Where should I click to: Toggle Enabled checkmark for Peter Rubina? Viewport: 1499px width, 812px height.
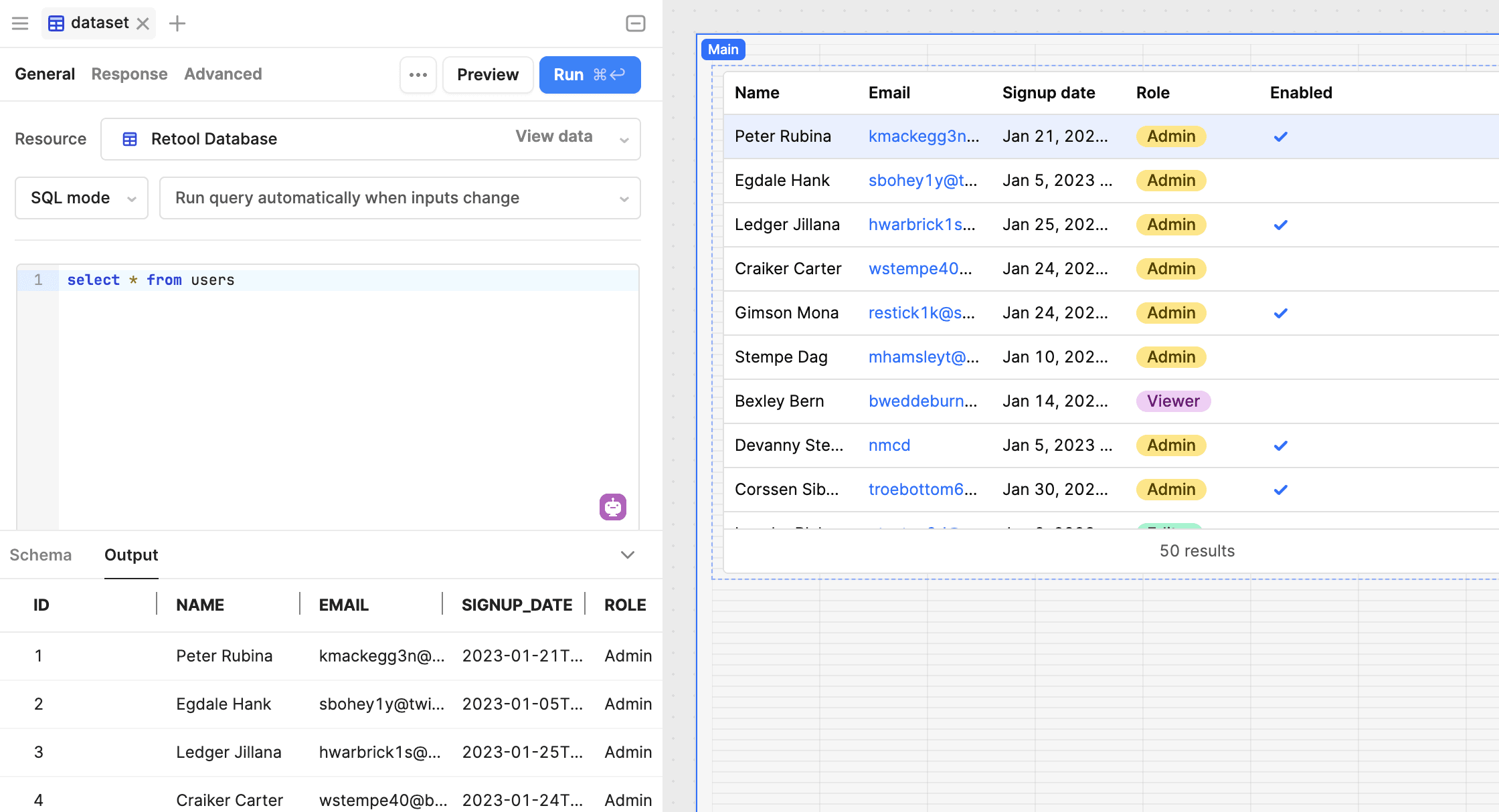(1280, 136)
